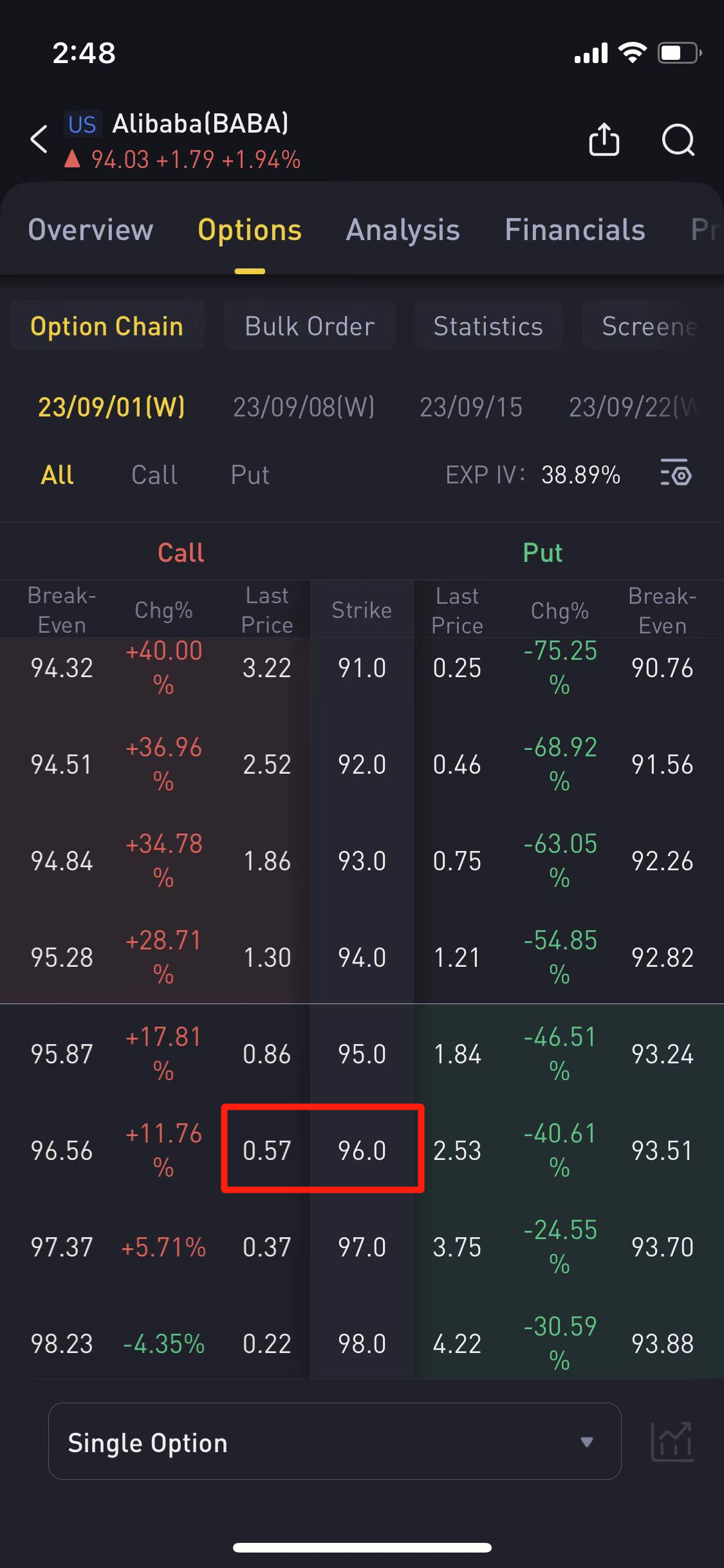Screen dimensions: 724x1568
Task: Expand the Single Option dropdown
Action: pyautogui.click(x=335, y=1442)
